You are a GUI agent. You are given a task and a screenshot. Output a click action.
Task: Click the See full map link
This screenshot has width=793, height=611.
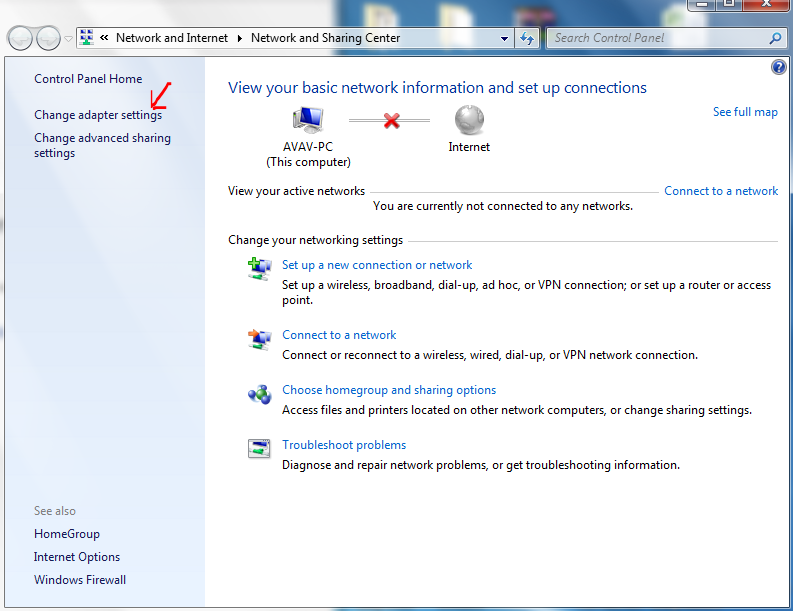click(x=745, y=112)
